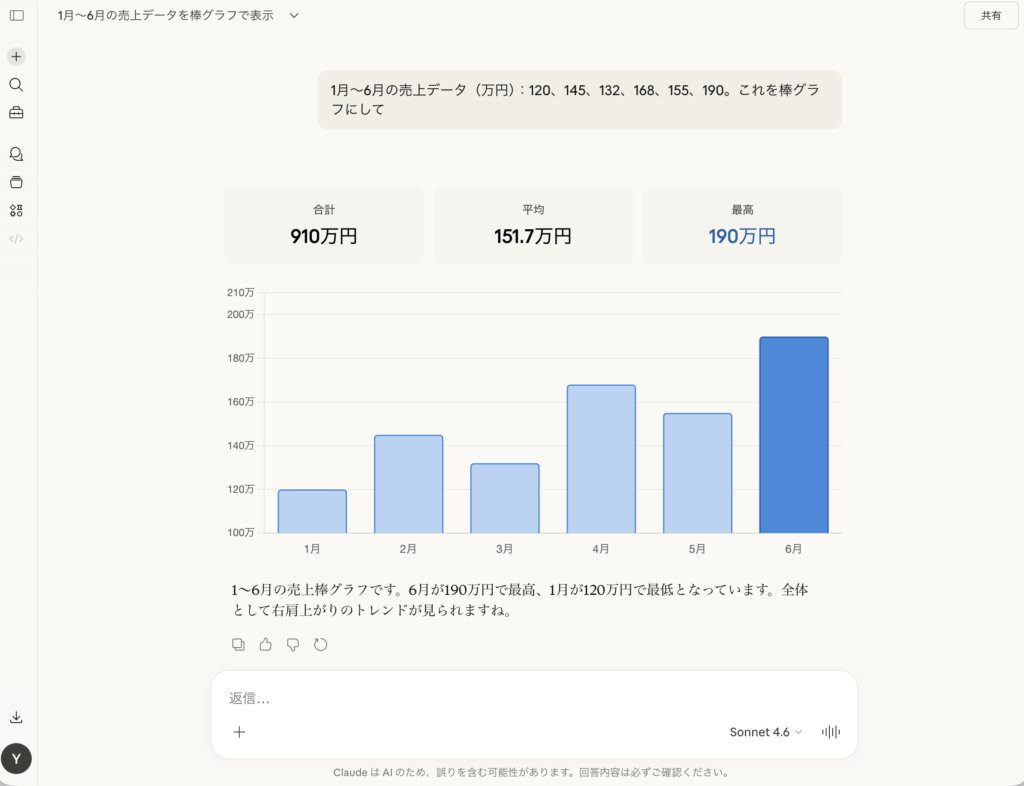Image resolution: width=1024 pixels, height=786 pixels.
Task: Give thumbs down to the response
Action: [293, 644]
